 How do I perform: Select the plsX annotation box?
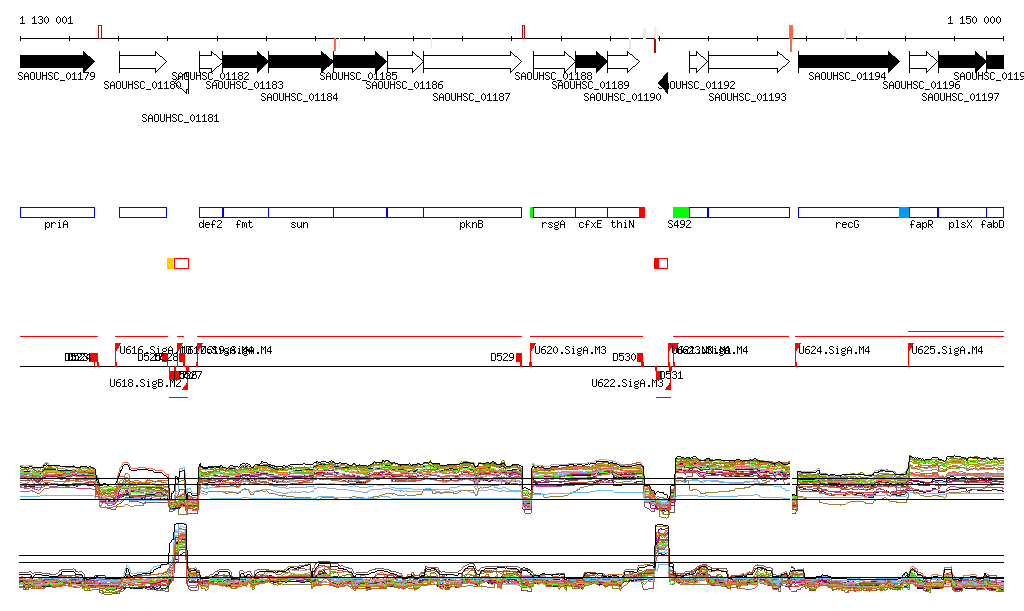coord(962,212)
